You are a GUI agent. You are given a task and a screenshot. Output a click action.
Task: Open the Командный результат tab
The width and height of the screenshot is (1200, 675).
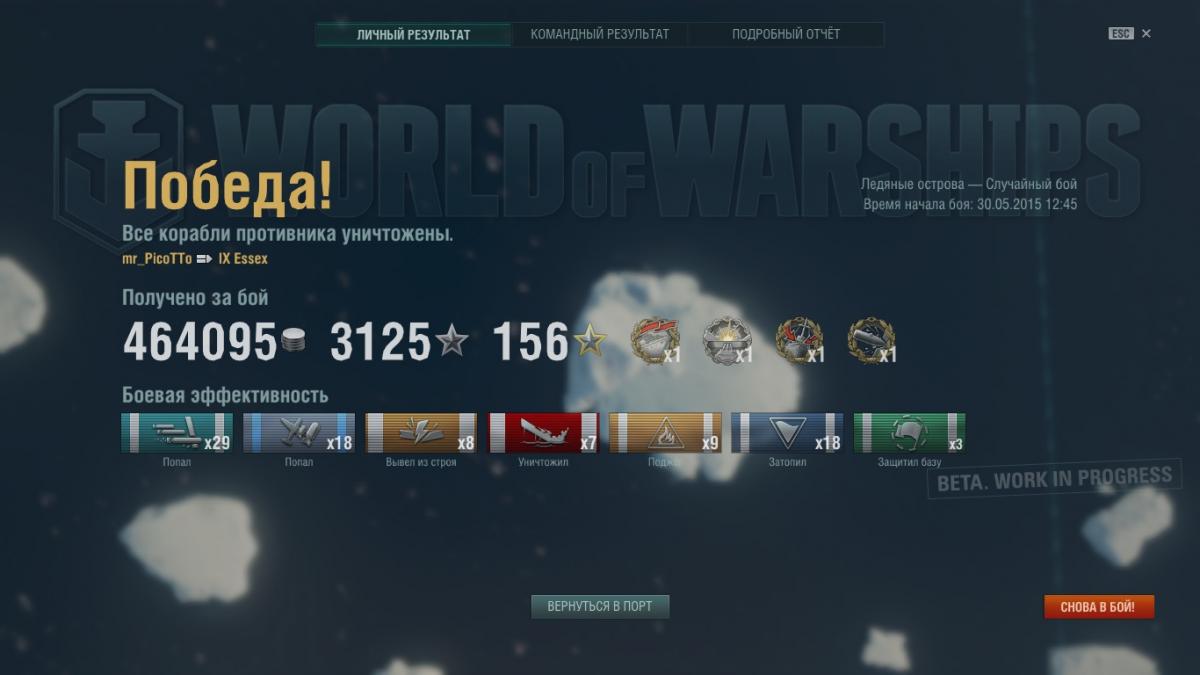pyautogui.click(x=600, y=34)
